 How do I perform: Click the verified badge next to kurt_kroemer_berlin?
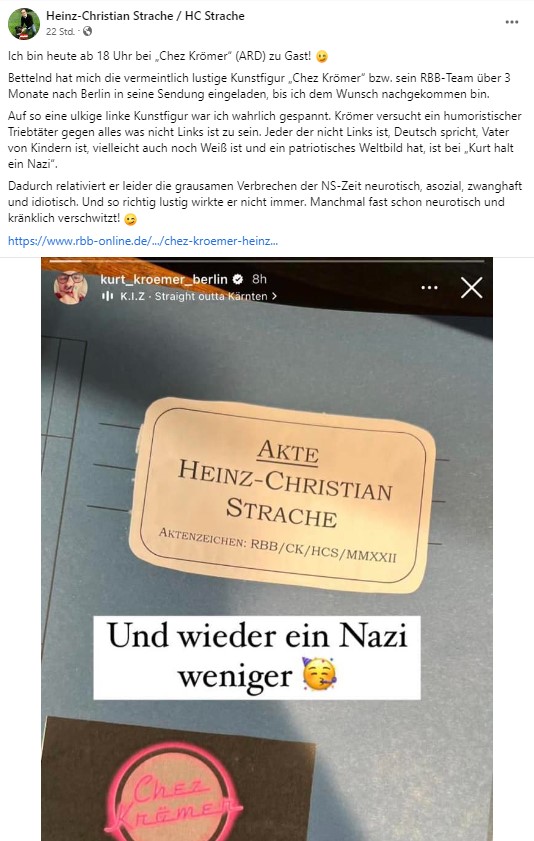pyautogui.click(x=238, y=279)
